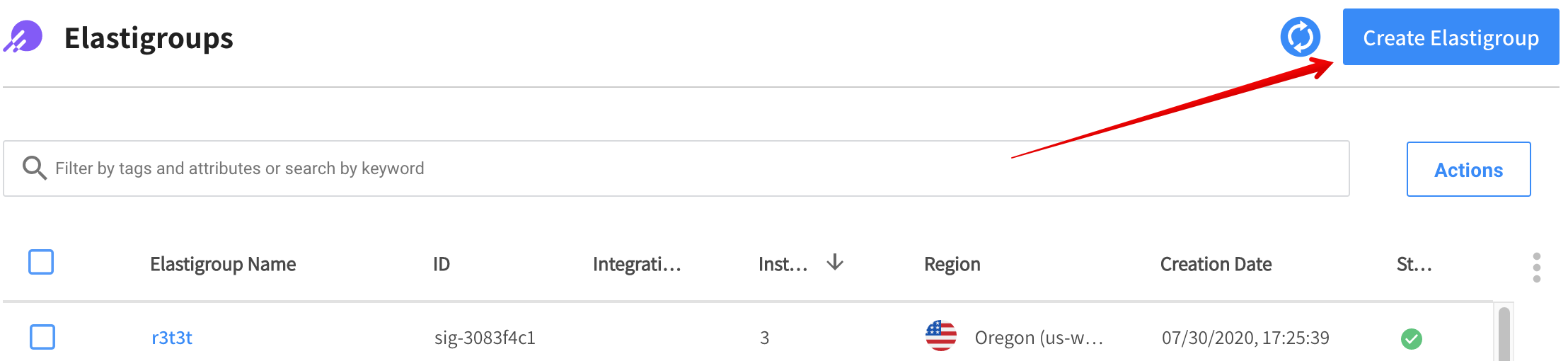Sort by Region column header

click(952, 264)
